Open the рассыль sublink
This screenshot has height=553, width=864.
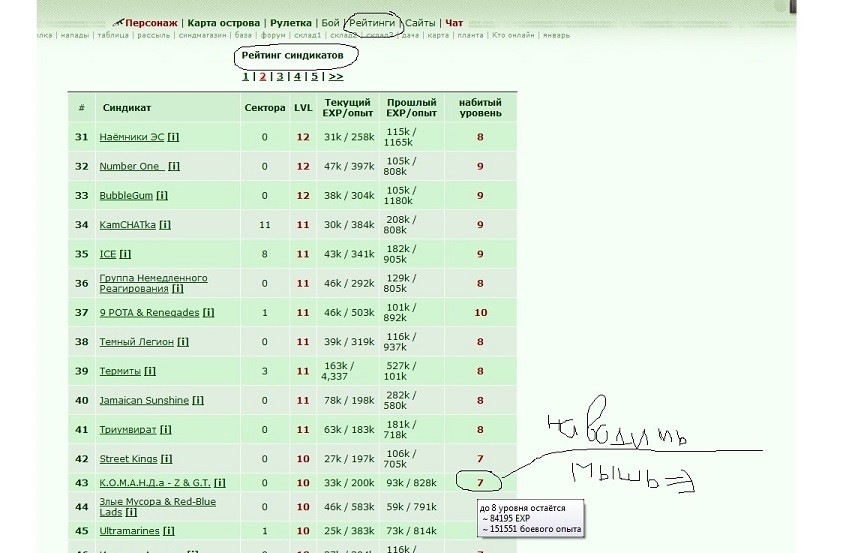154,35
